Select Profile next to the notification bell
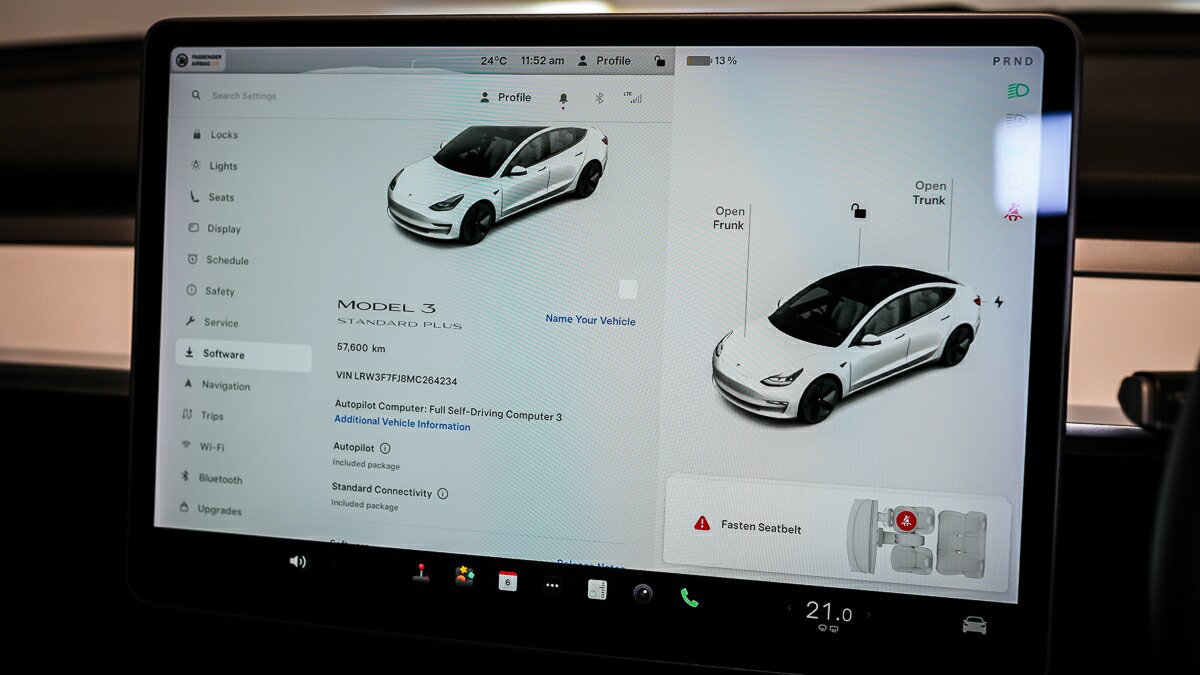The image size is (1200, 675). click(x=505, y=97)
